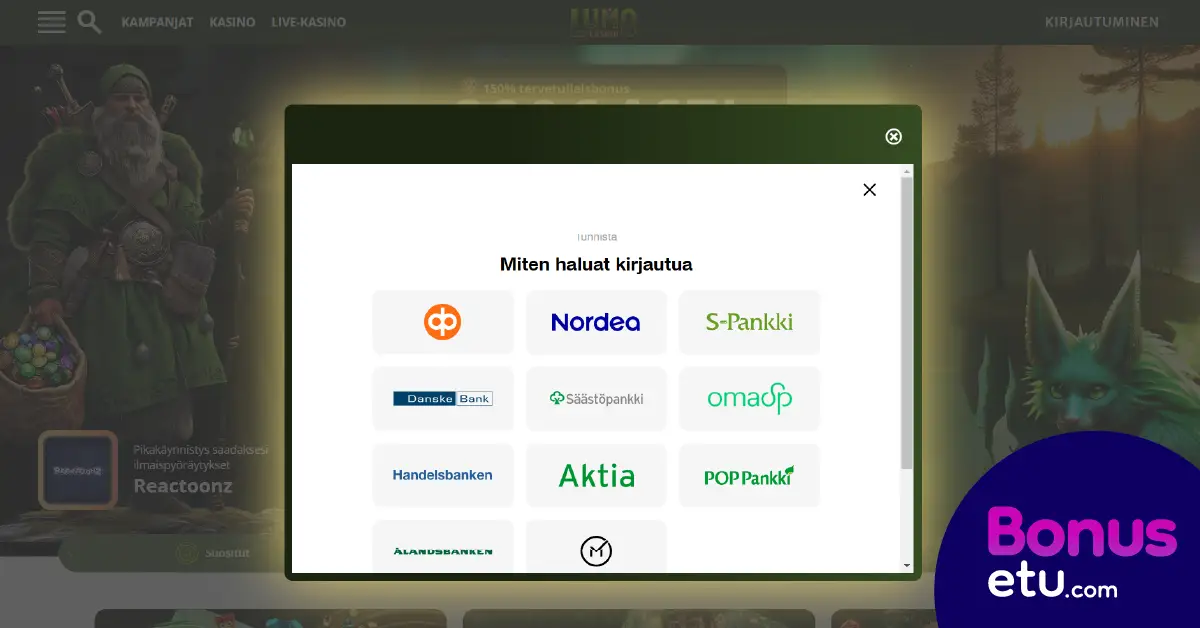Close the bank login dialog
This screenshot has height=628, width=1200.
[x=869, y=190]
